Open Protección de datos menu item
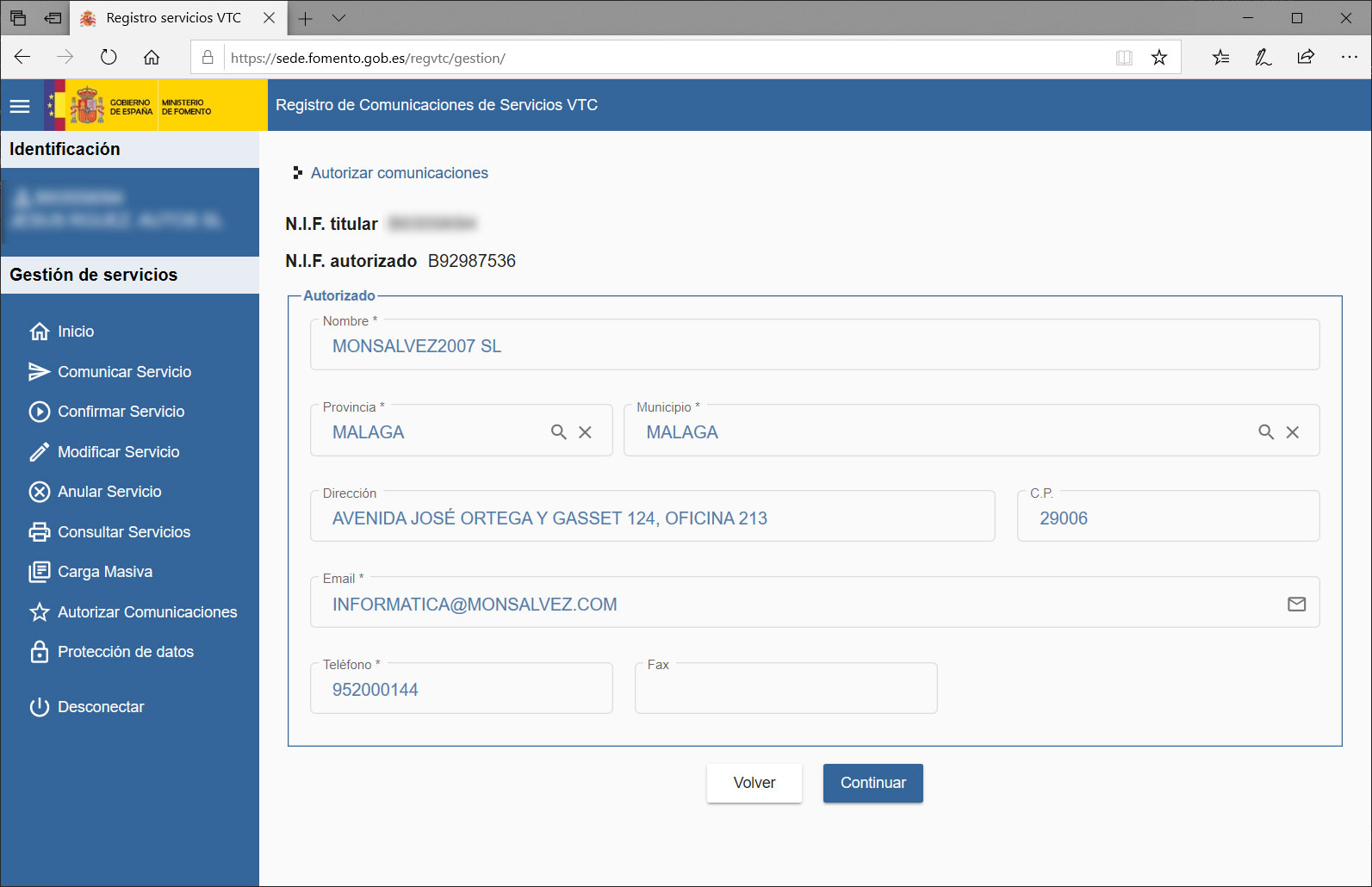The image size is (1372, 887). 126,652
